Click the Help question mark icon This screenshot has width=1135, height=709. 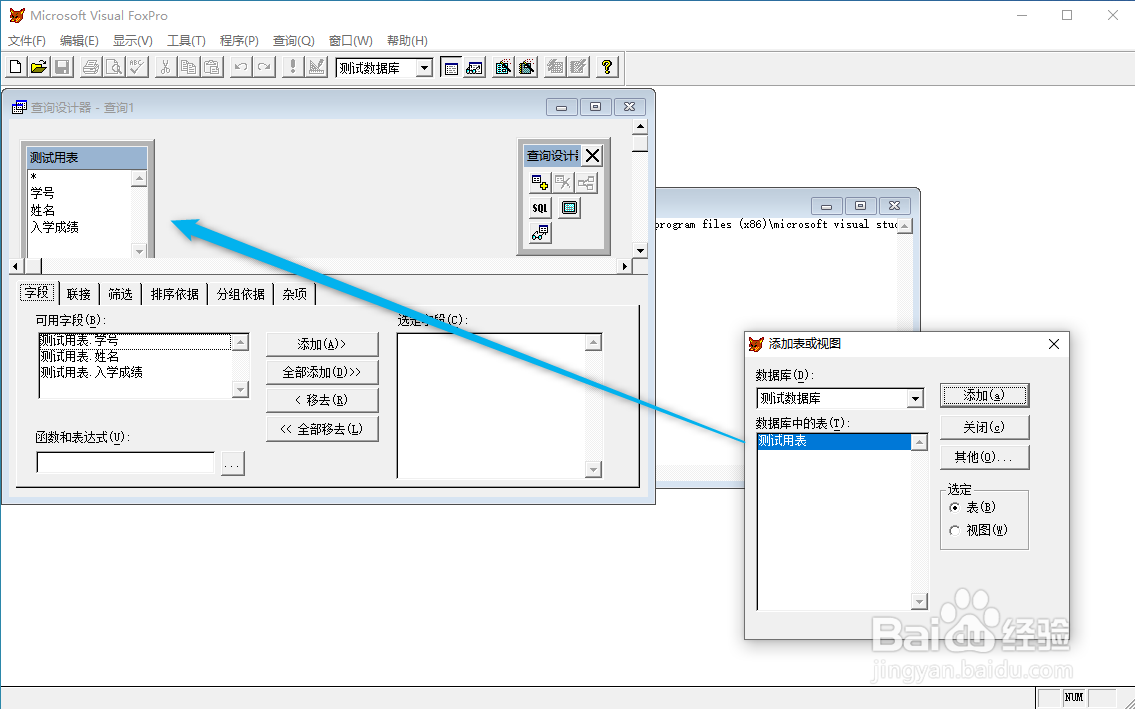[x=607, y=67]
